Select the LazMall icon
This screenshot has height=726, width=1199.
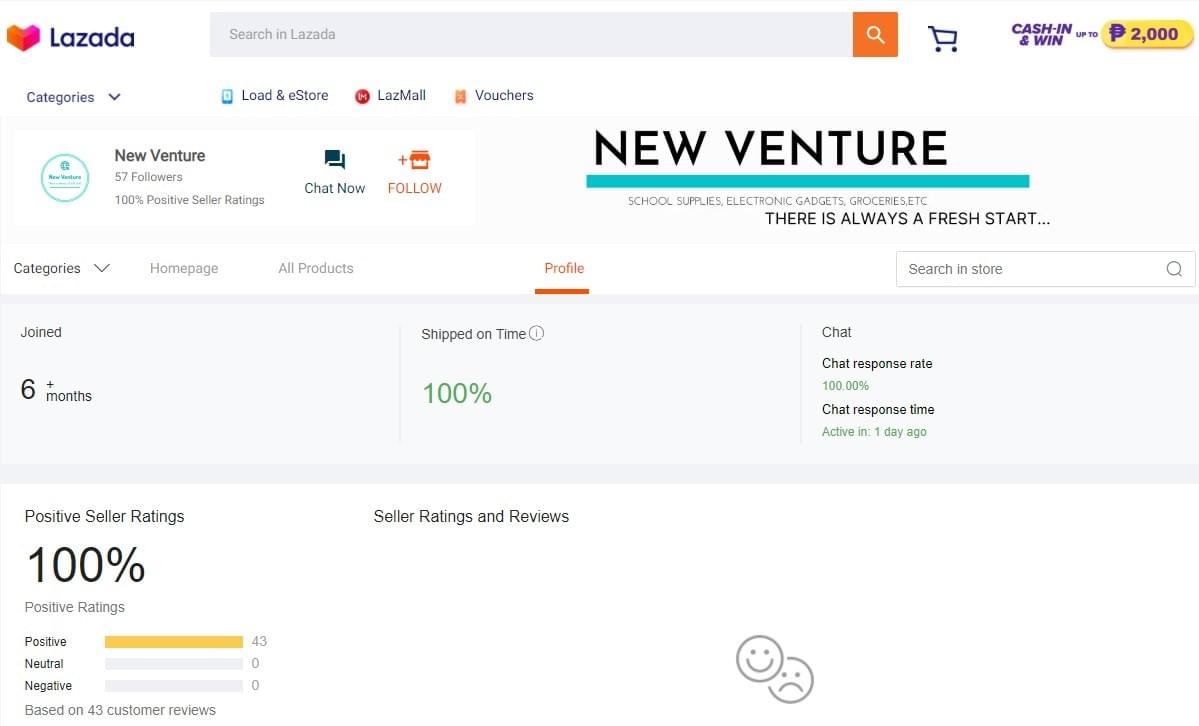(x=362, y=96)
